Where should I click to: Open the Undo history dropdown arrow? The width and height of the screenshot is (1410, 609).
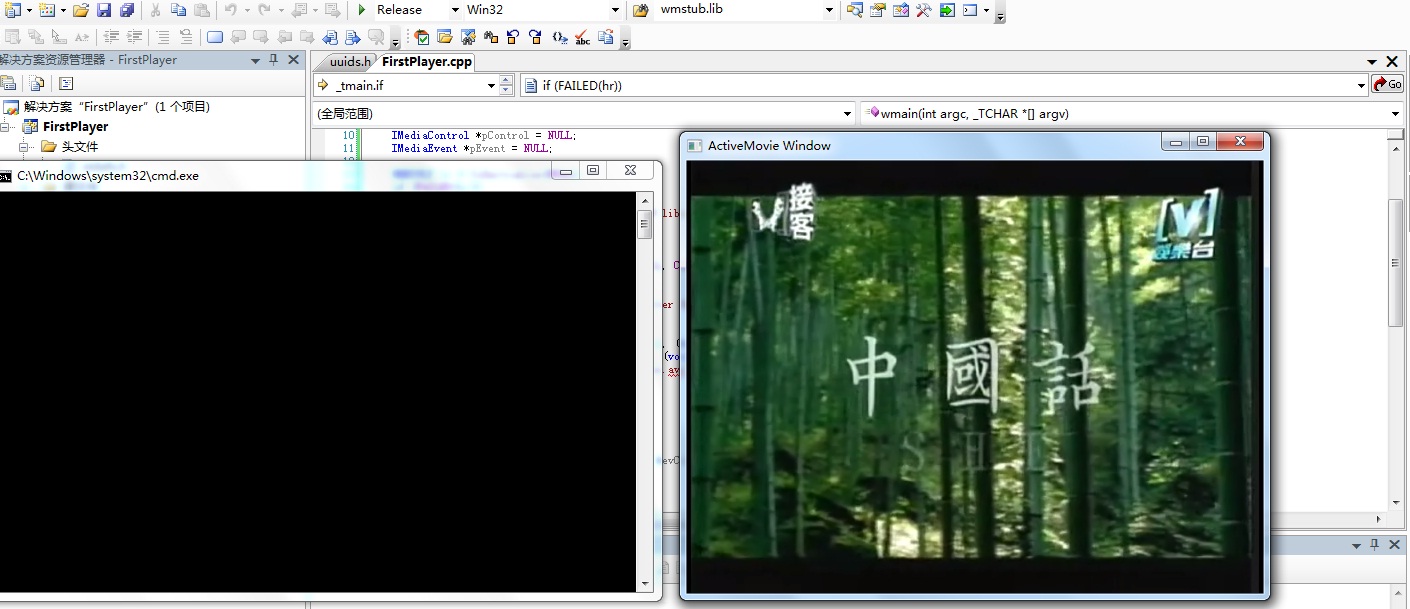(246, 10)
